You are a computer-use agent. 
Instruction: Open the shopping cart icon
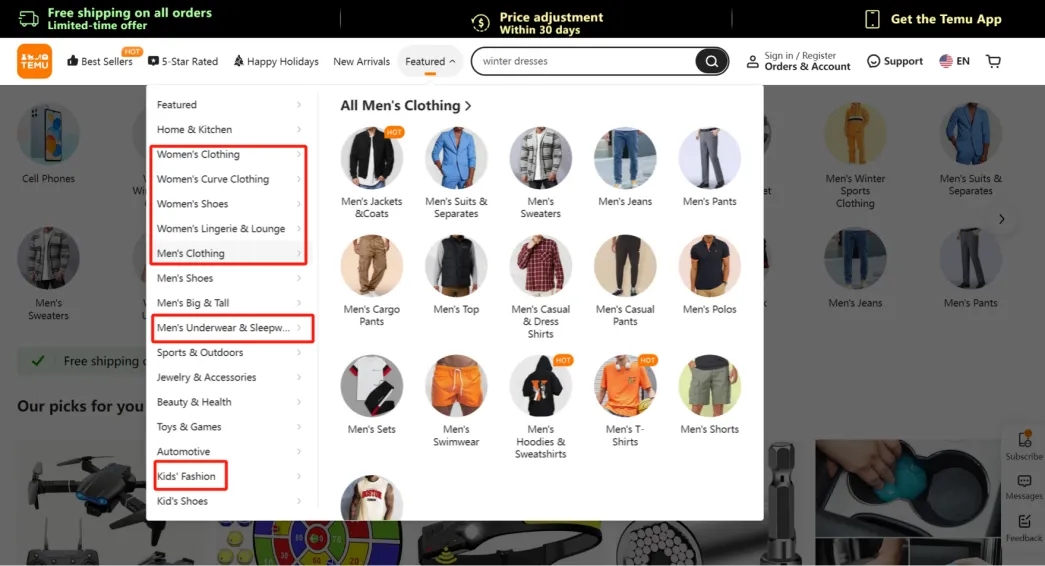(x=993, y=61)
